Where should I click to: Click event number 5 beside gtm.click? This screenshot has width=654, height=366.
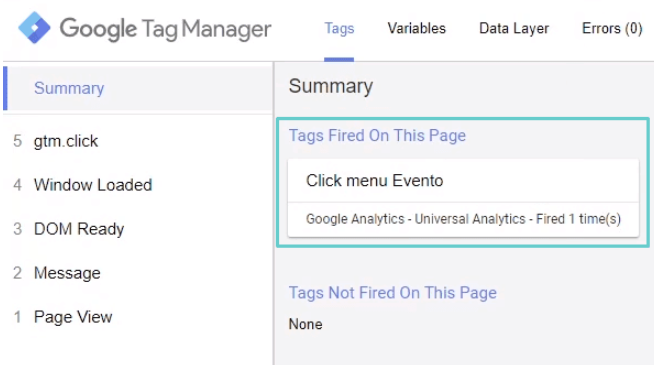click(x=17, y=141)
